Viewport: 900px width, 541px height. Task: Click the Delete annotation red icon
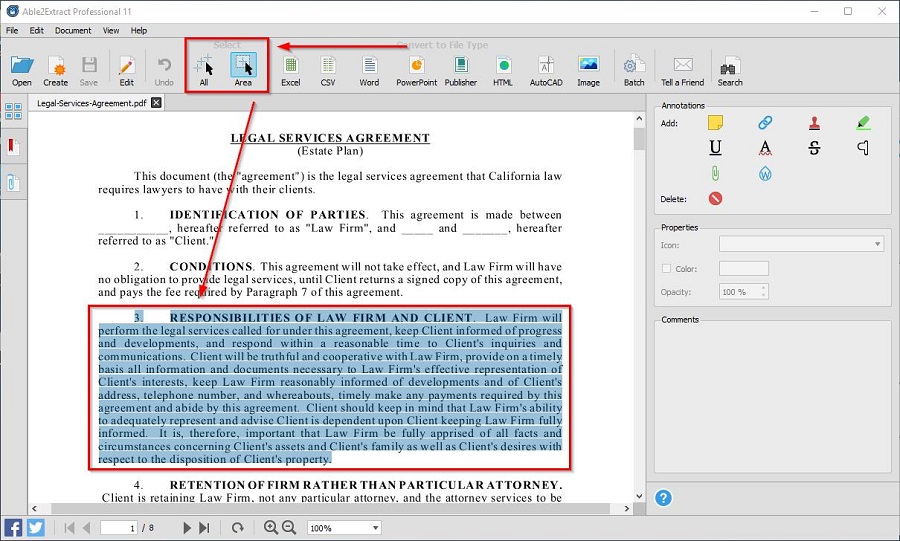[x=715, y=199]
